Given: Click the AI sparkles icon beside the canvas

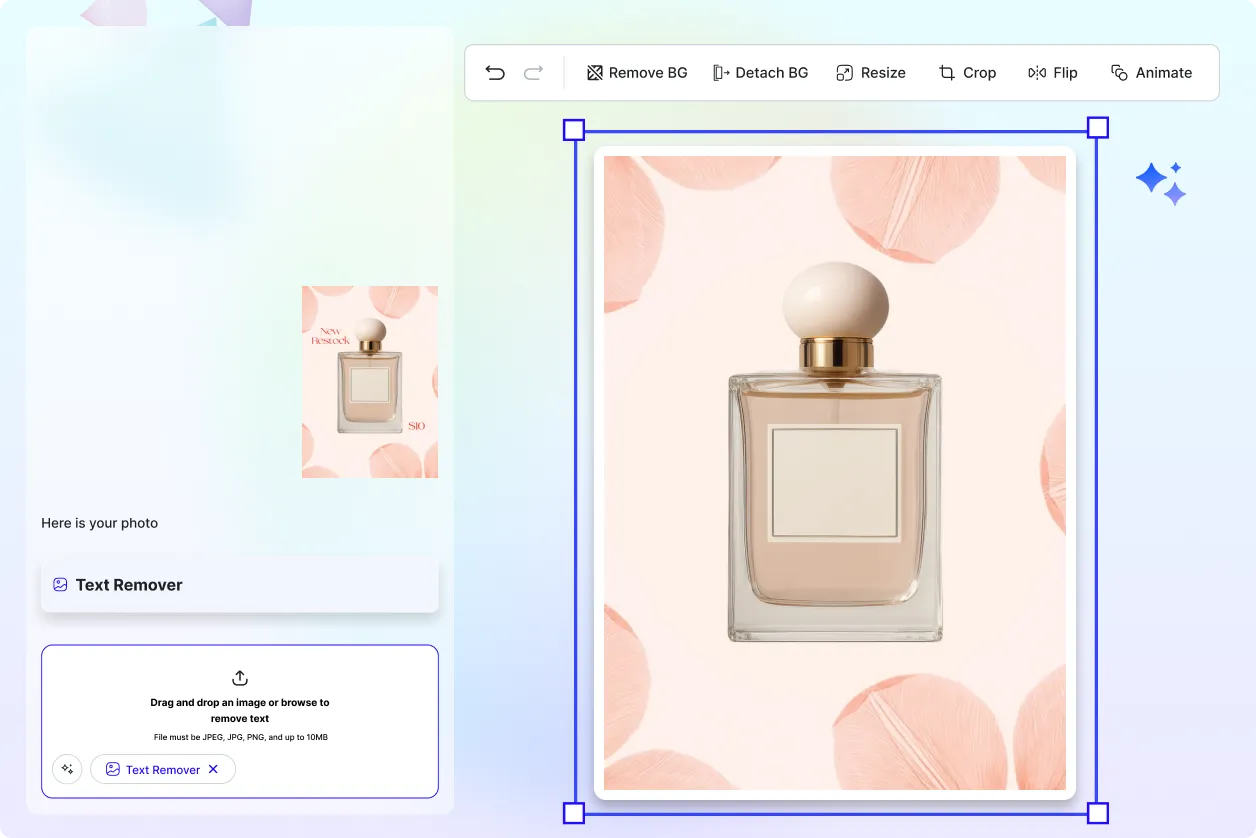Looking at the screenshot, I should click(x=1160, y=181).
